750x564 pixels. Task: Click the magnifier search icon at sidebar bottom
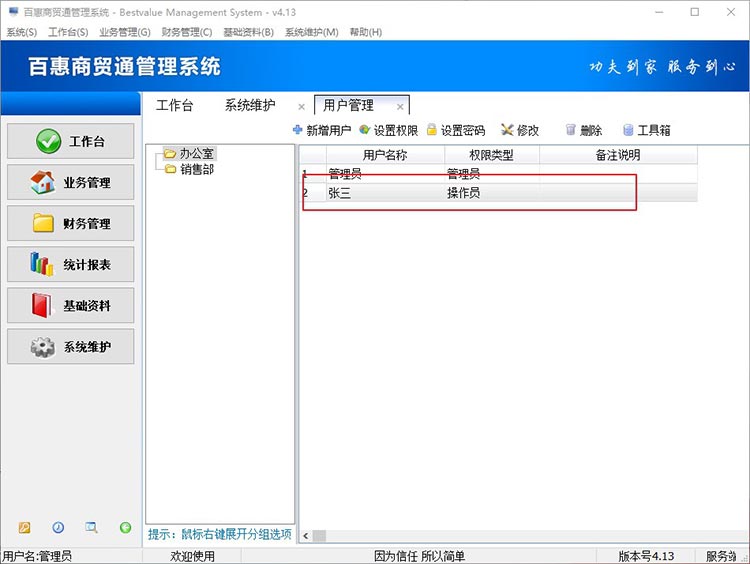tap(91, 527)
